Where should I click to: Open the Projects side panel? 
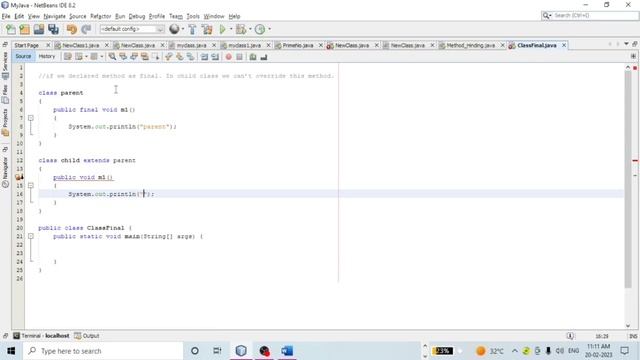[5, 122]
